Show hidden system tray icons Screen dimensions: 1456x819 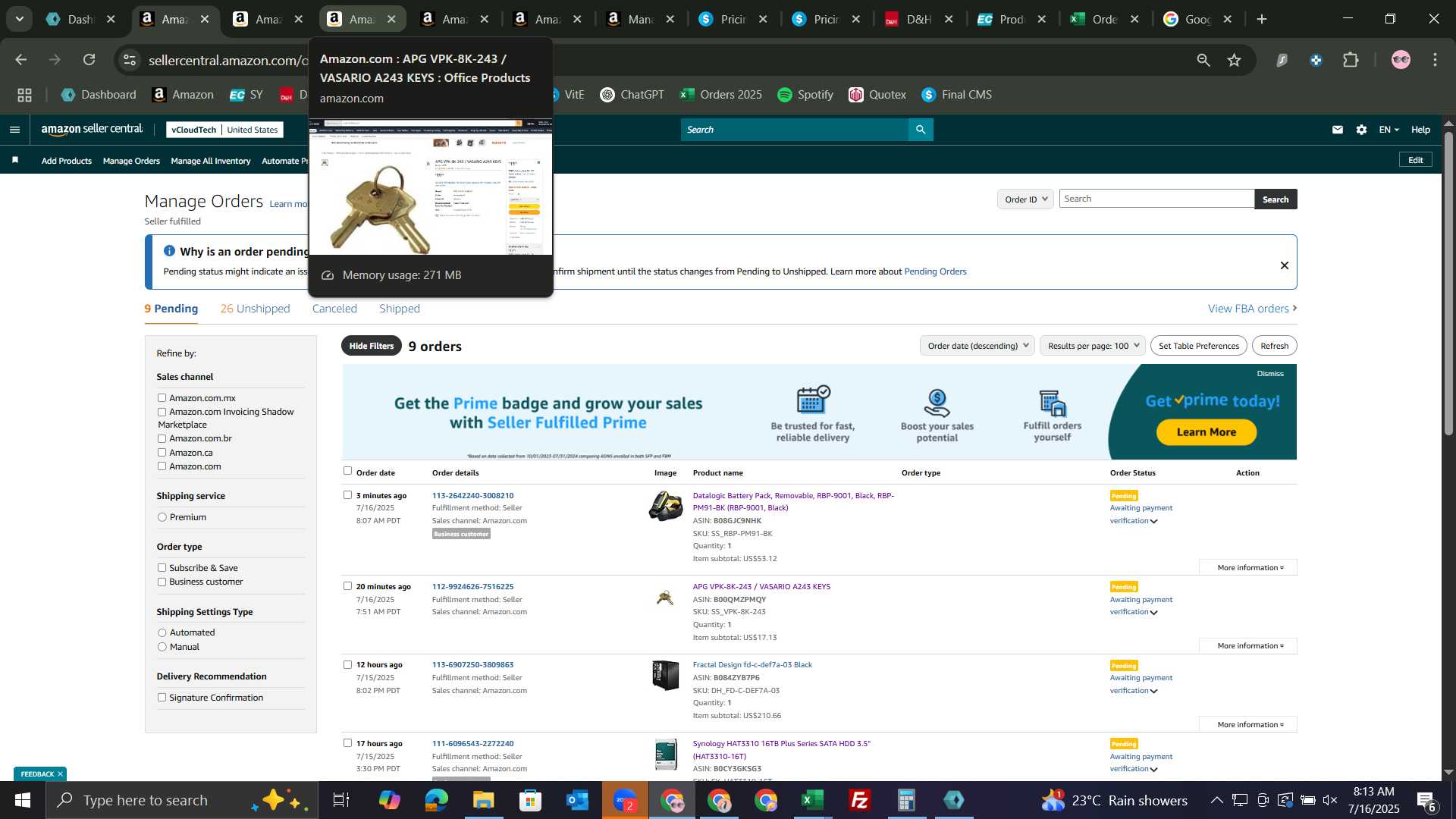pos(1216,800)
